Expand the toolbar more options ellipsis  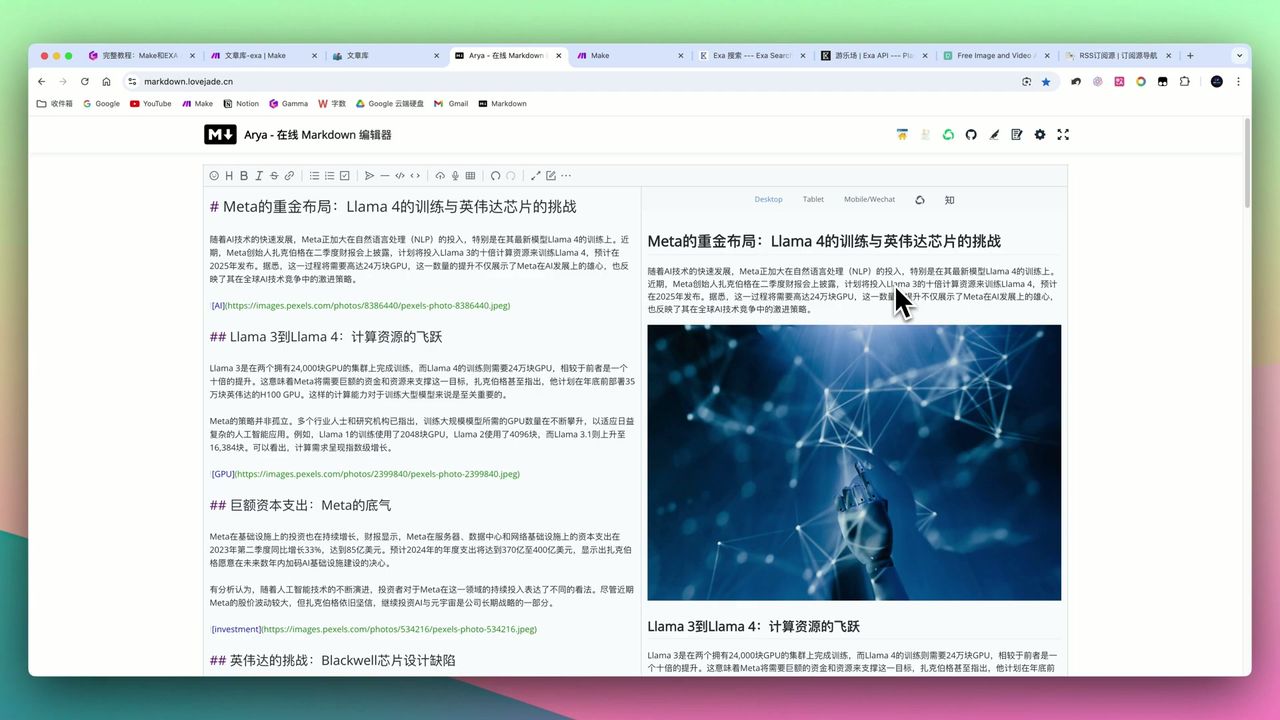(x=565, y=176)
